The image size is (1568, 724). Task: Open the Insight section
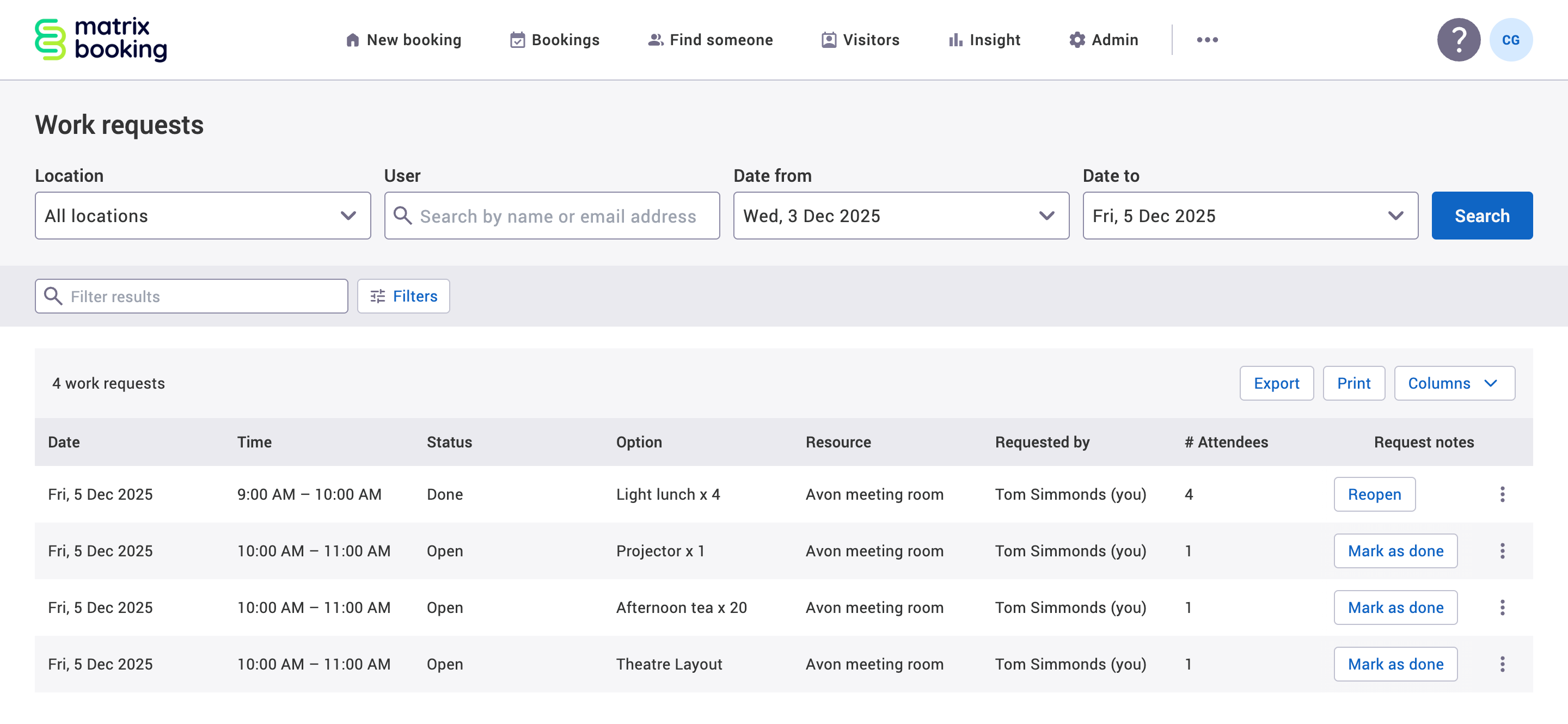coord(983,39)
